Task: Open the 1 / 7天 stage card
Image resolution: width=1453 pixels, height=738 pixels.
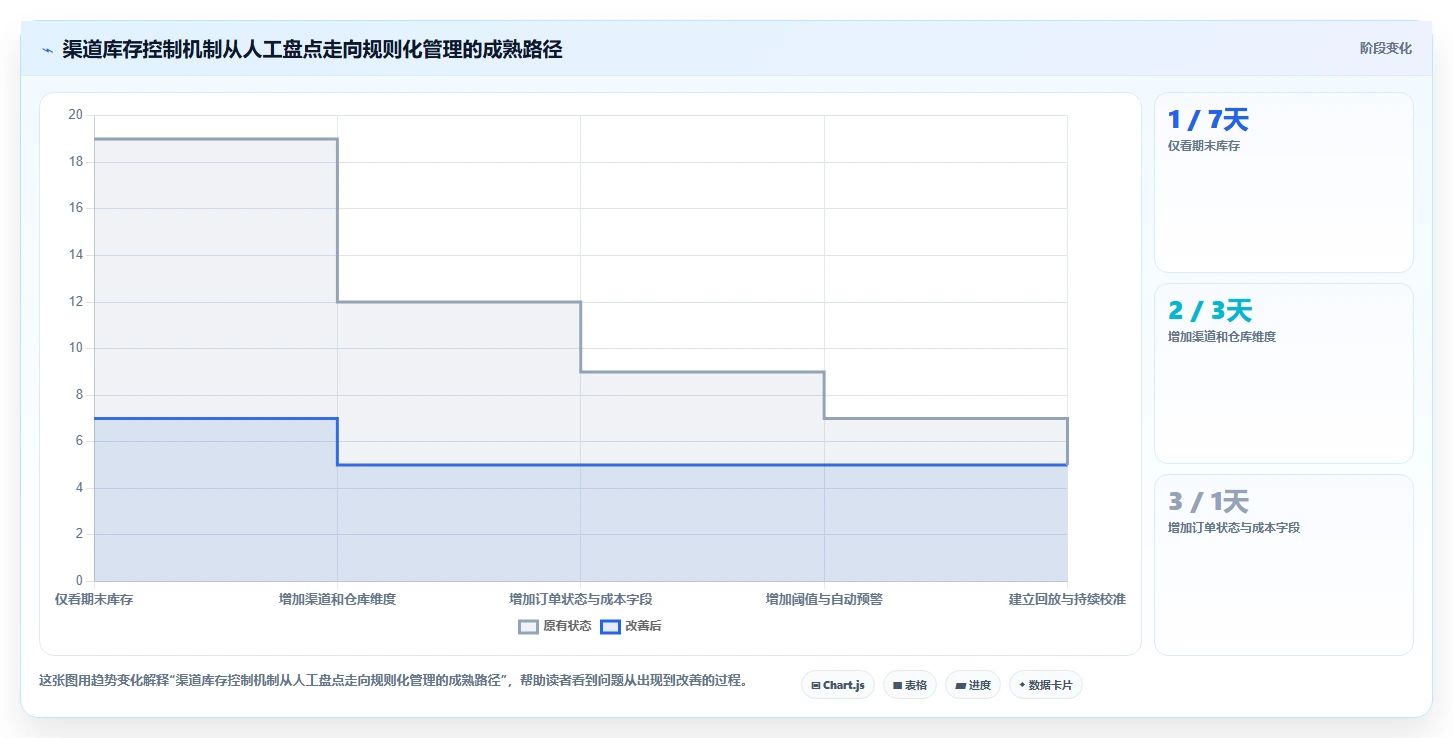Action: click(x=1284, y=183)
